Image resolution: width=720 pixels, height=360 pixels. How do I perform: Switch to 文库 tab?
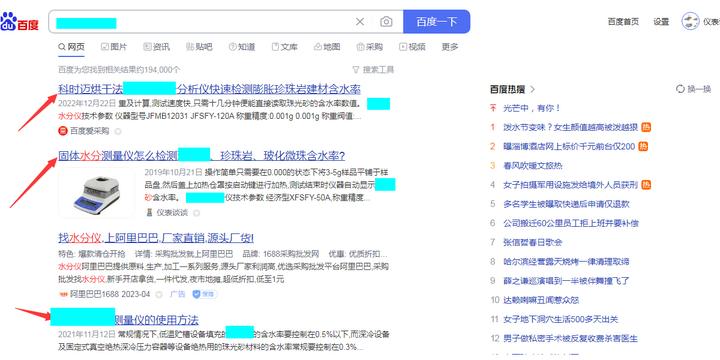[x=285, y=47]
